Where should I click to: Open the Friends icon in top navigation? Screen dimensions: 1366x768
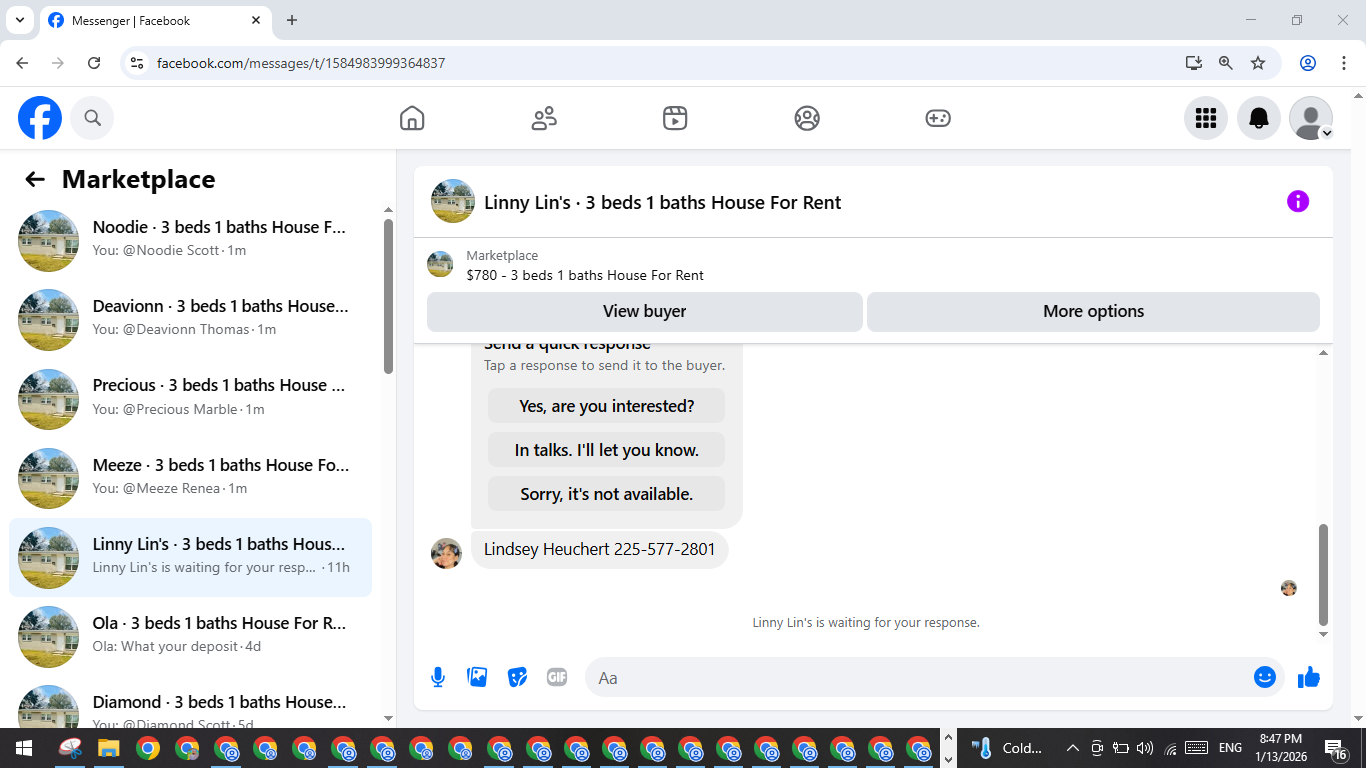[x=544, y=118]
